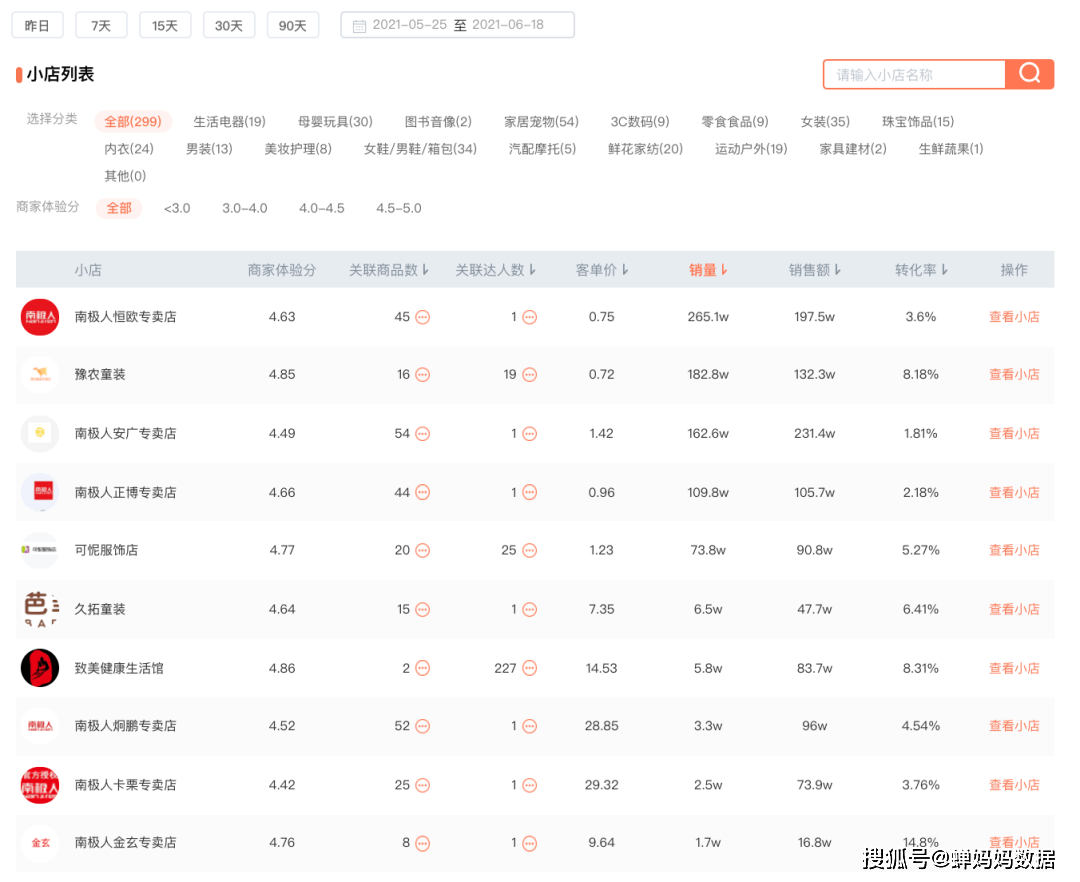
Task: Filter by 女装(35) category
Action: click(825, 122)
